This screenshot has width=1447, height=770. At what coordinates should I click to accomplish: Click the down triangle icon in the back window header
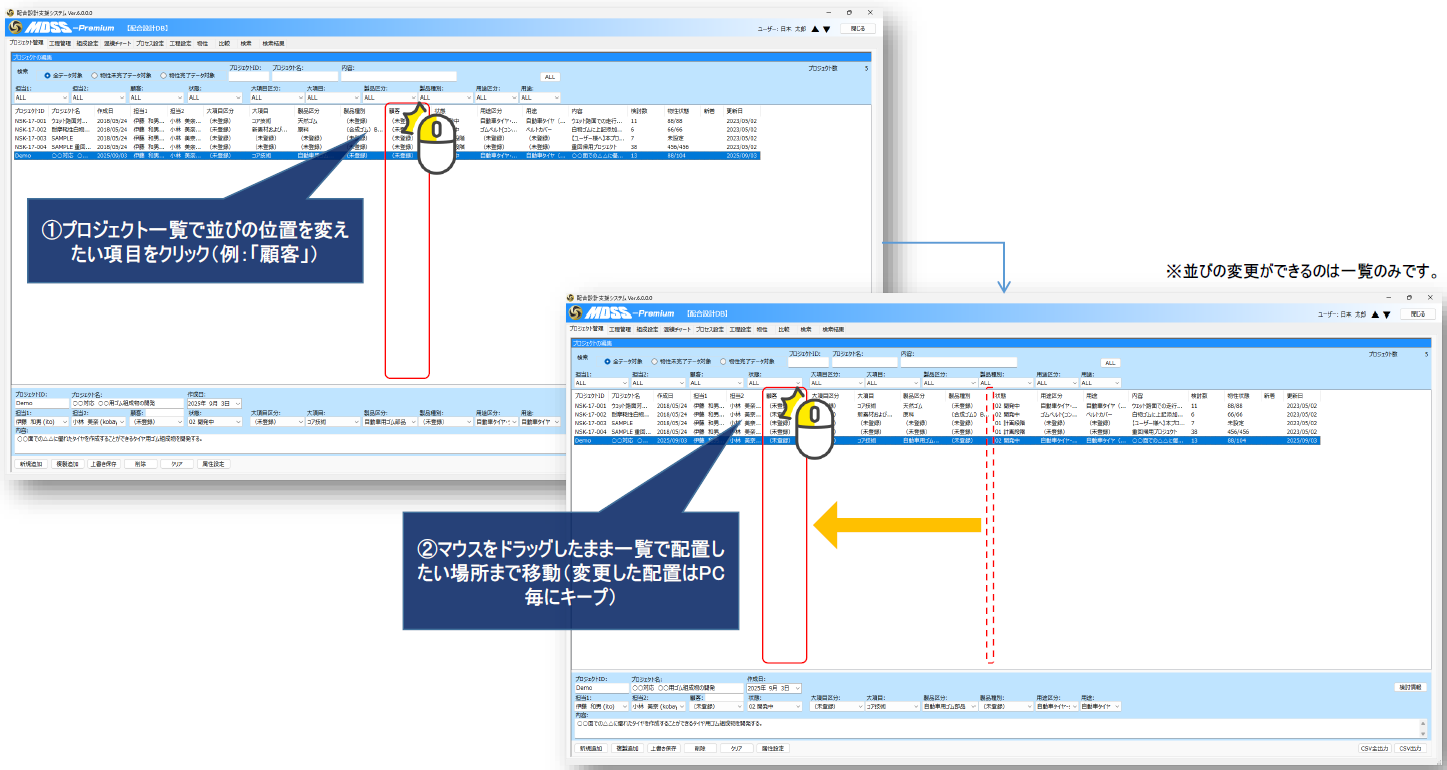(x=826, y=29)
